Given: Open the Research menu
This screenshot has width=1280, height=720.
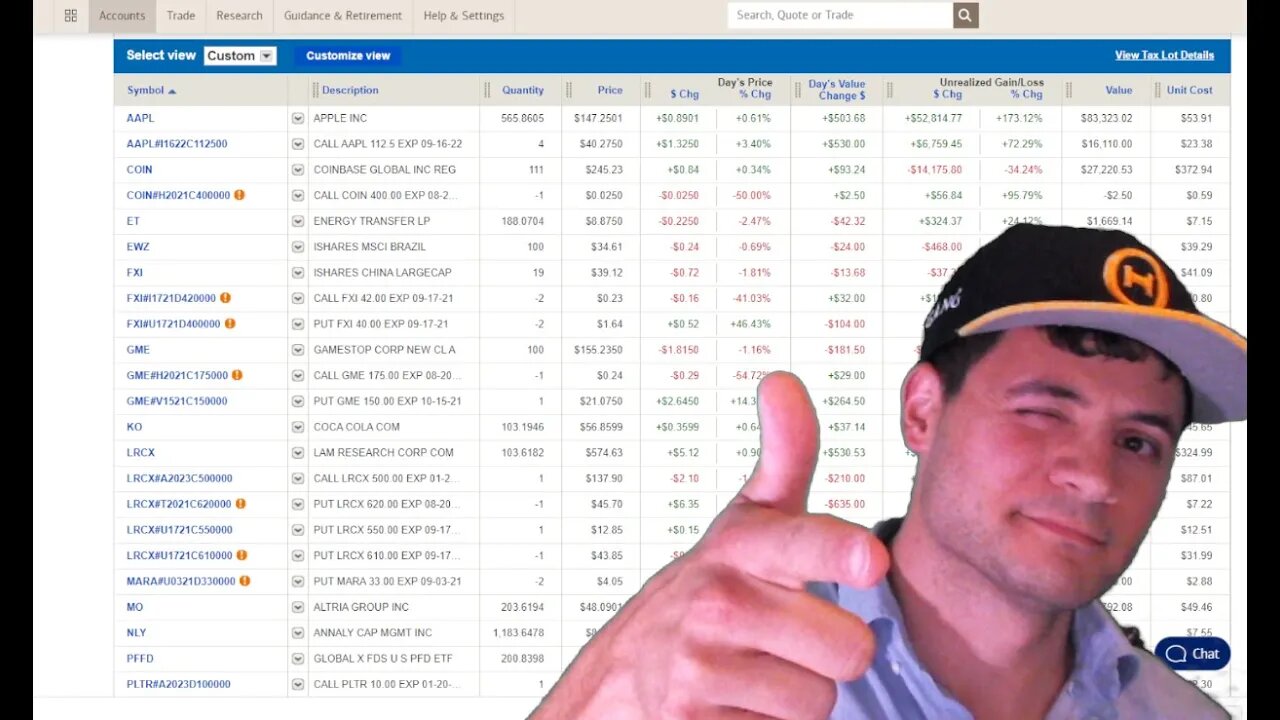Looking at the screenshot, I should tap(239, 15).
